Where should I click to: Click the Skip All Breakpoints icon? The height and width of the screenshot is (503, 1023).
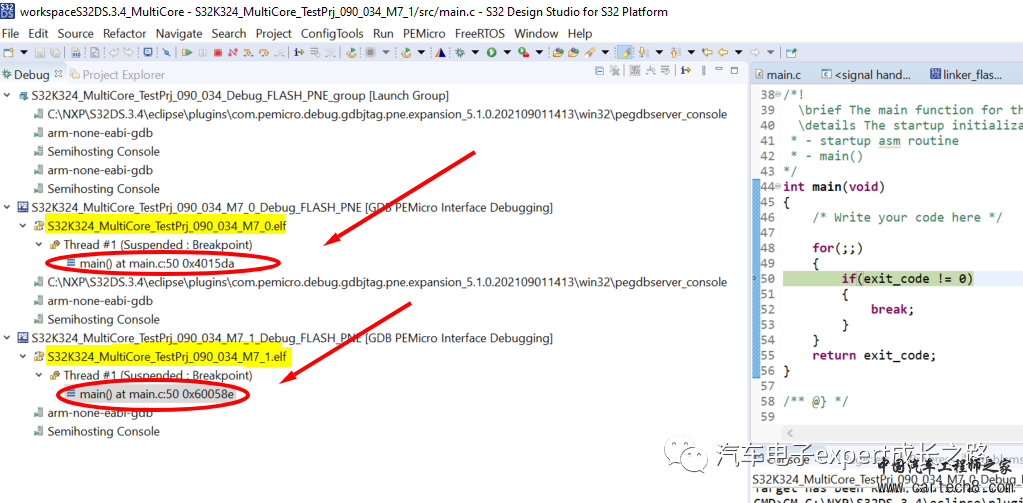coord(166,52)
